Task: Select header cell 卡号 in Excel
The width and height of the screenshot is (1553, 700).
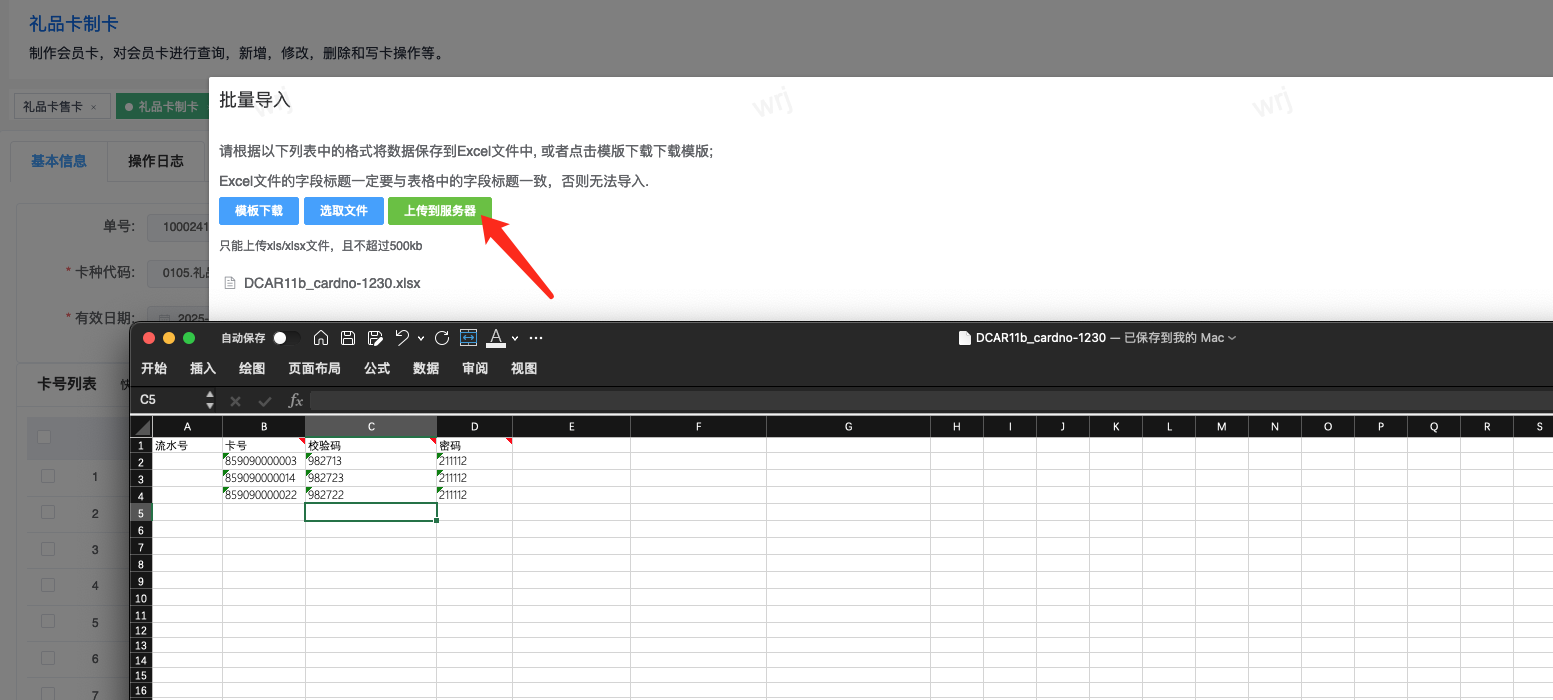Action: tap(263, 445)
